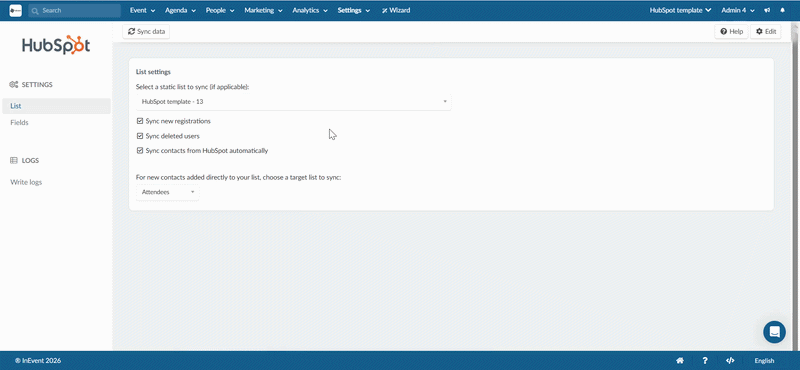Change language via English in footer
Screen dimensions: 800x370
tap(764, 361)
